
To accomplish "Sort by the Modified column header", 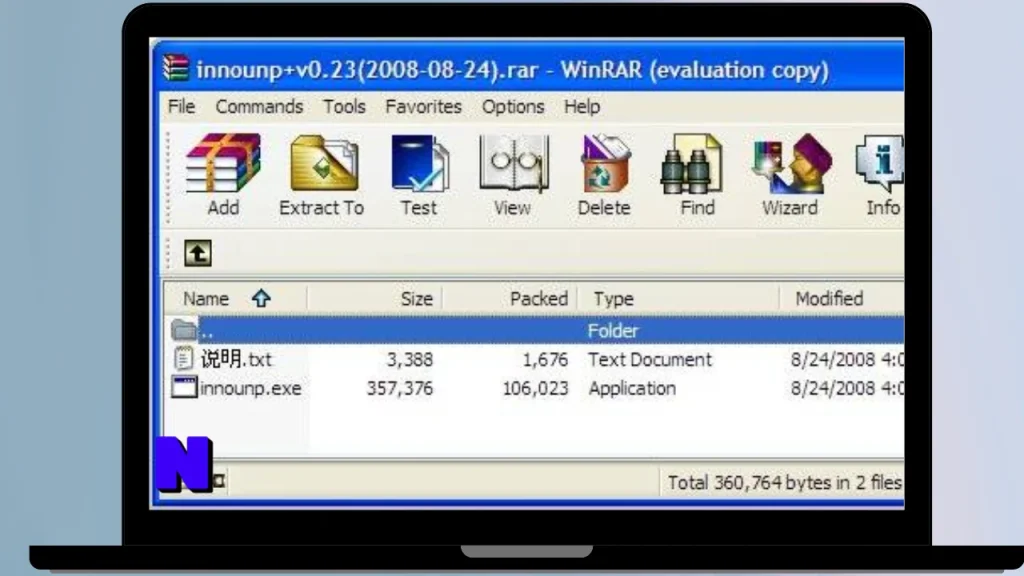I will click(x=829, y=298).
